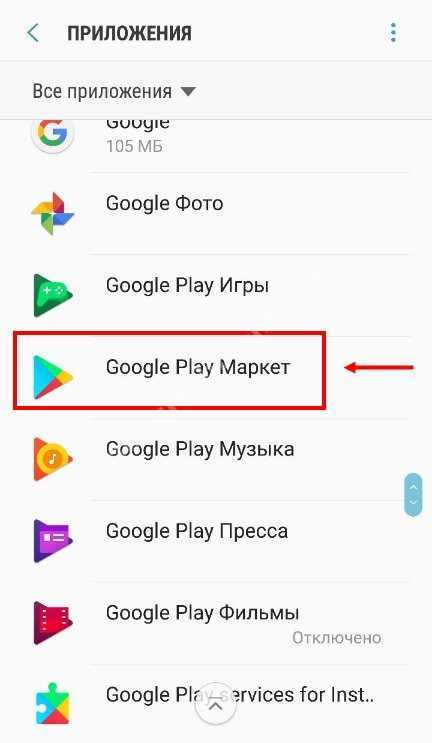Click the fast scroll handle
Image resolution: width=432 pixels, height=743 pixels.
coord(413,495)
